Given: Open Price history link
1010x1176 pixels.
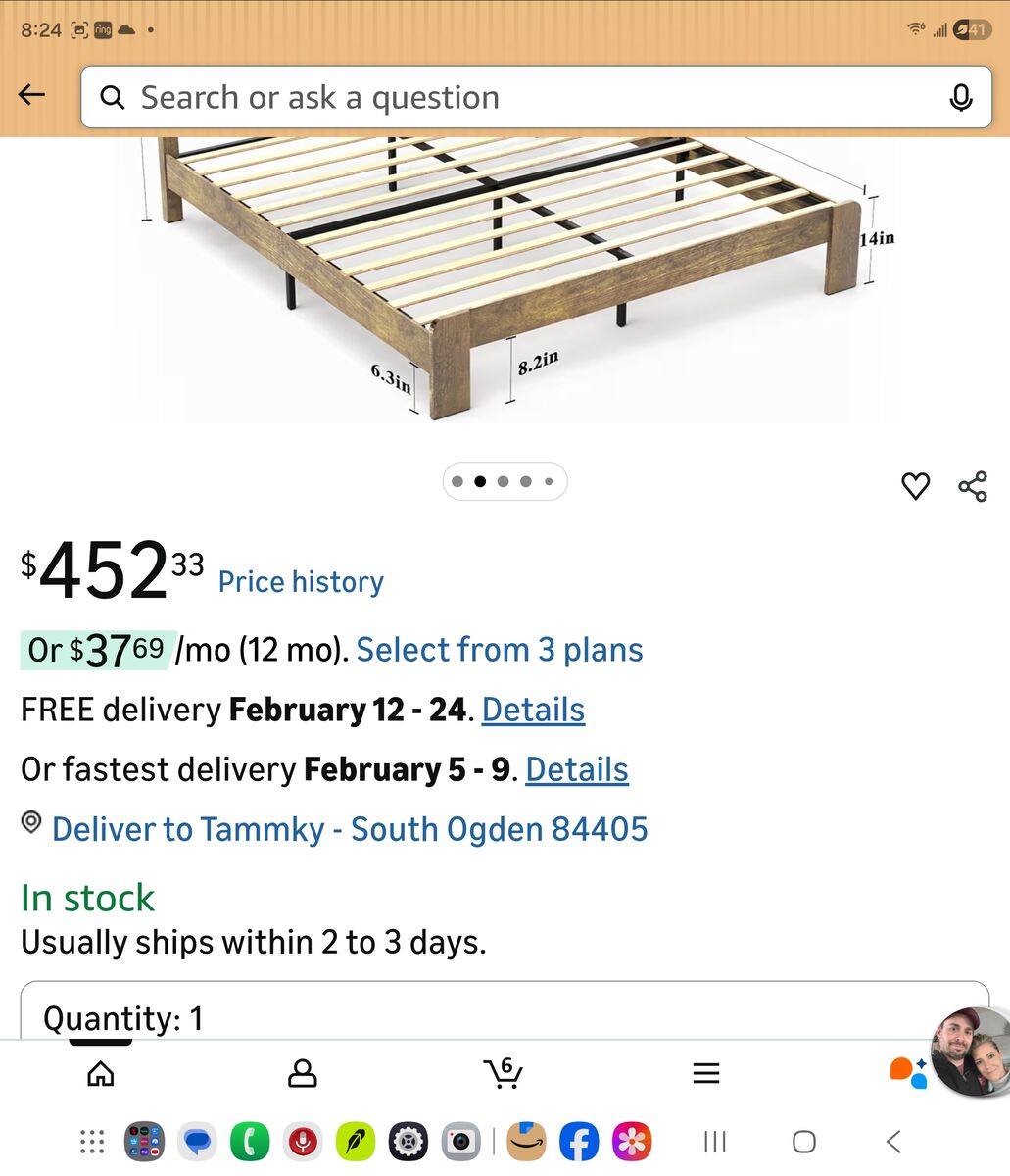Looking at the screenshot, I should click(301, 582).
